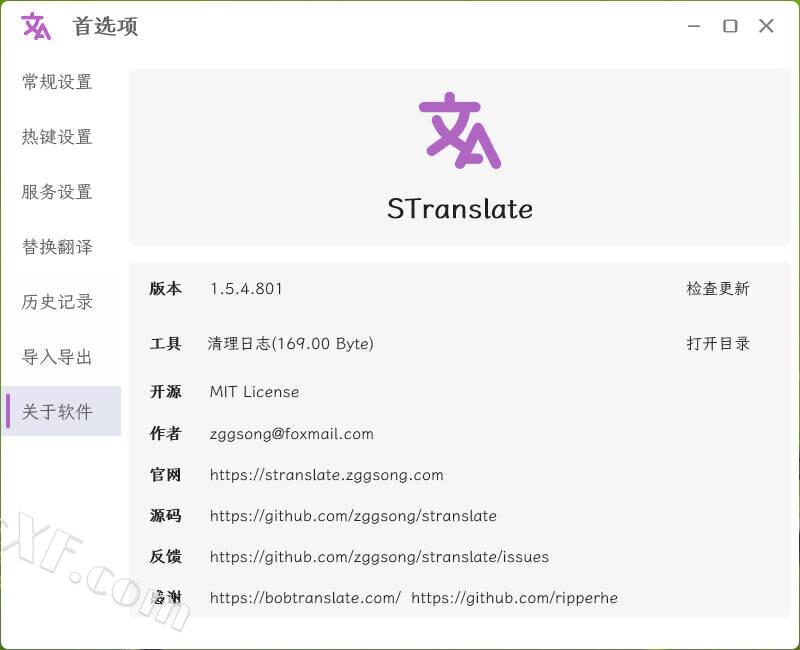This screenshot has height=650, width=800.
Task: Open 历史记录 in the sidebar
Action: 57,302
